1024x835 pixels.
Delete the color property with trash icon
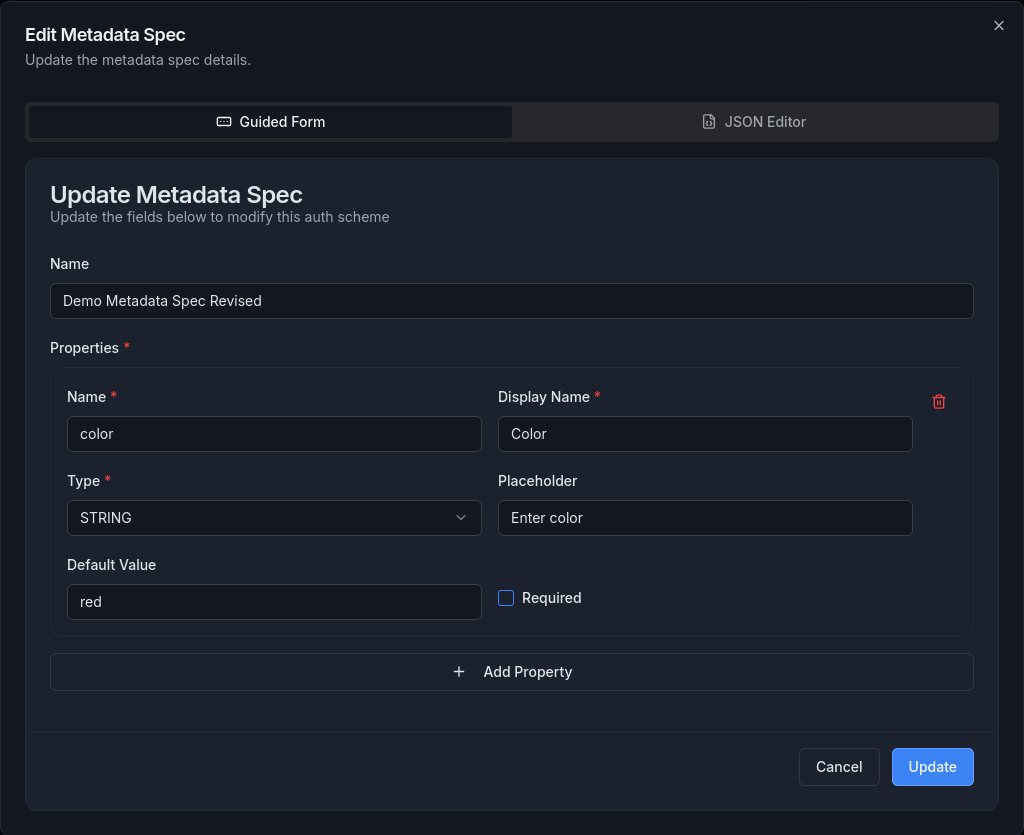(x=939, y=401)
